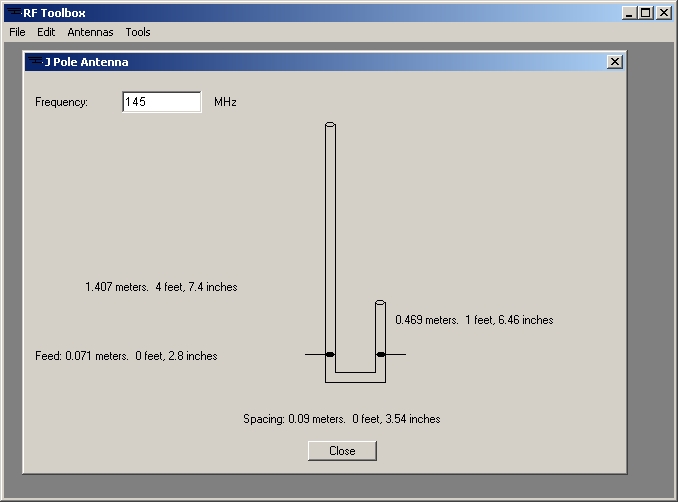This screenshot has height=502, width=678.
Task: Open the File menu
Action: coord(17,32)
